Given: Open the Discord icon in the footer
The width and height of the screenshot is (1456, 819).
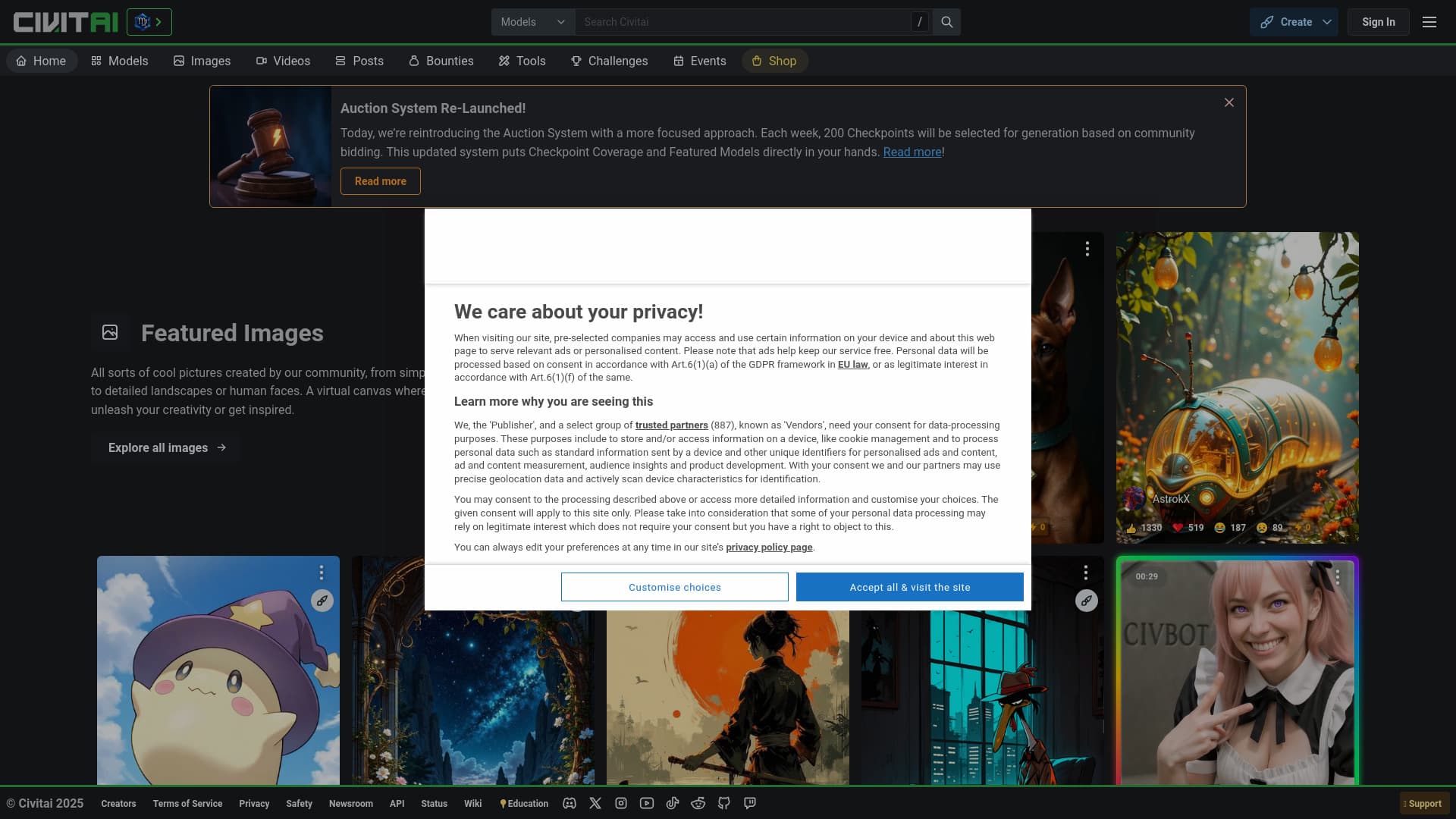Looking at the screenshot, I should [x=570, y=803].
